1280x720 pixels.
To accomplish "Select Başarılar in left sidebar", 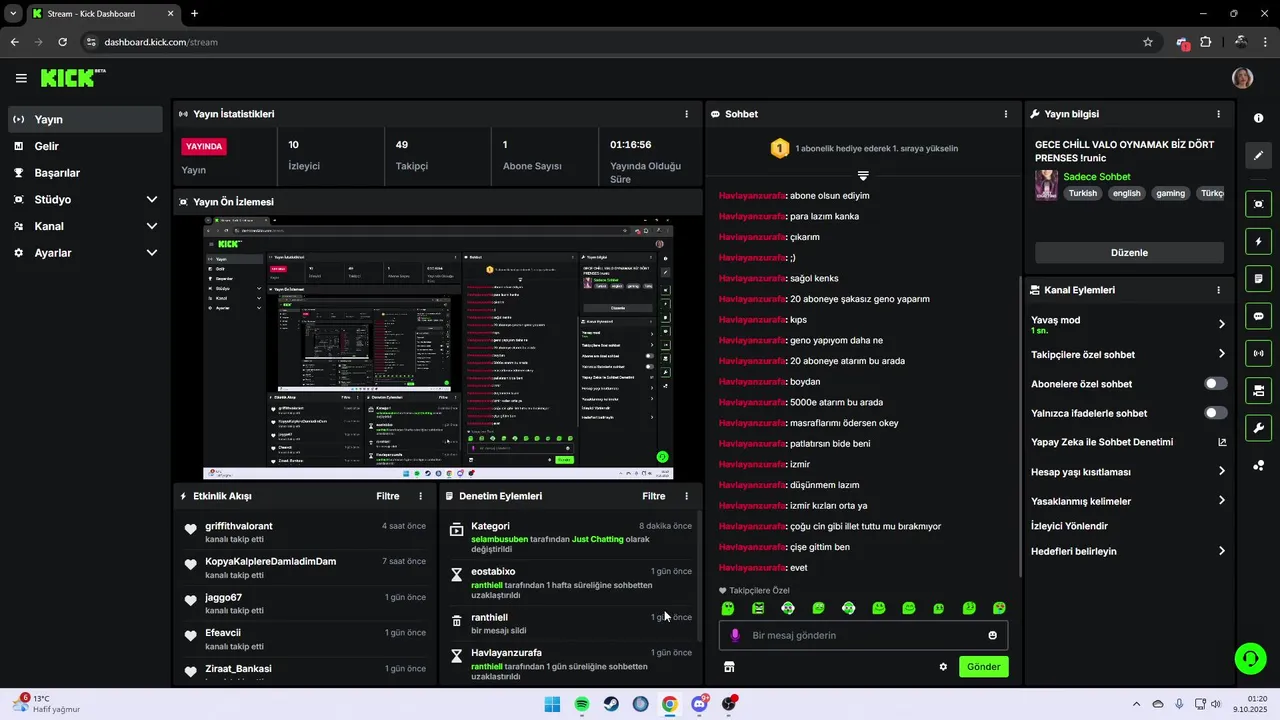I will click(x=85, y=173).
